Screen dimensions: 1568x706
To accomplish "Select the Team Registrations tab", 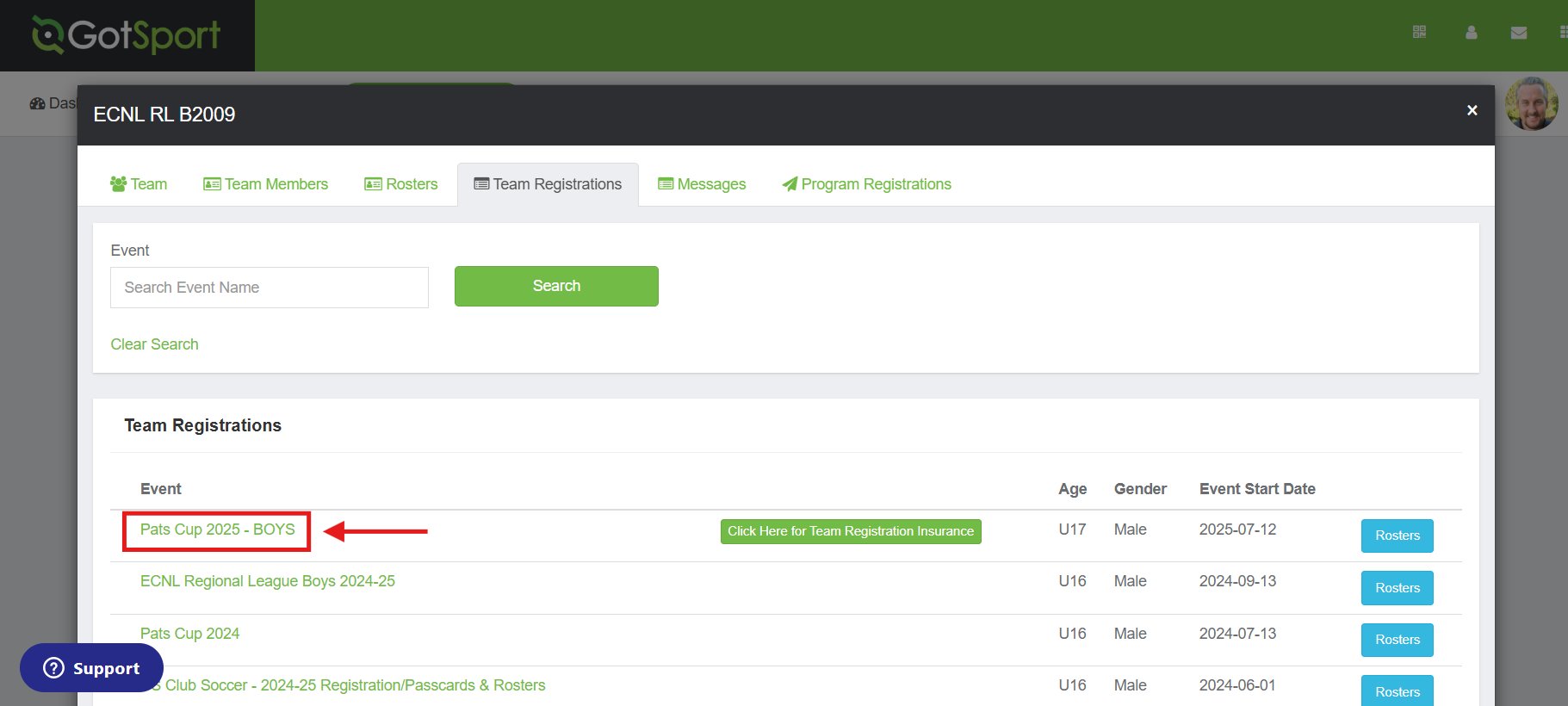I will pos(548,184).
